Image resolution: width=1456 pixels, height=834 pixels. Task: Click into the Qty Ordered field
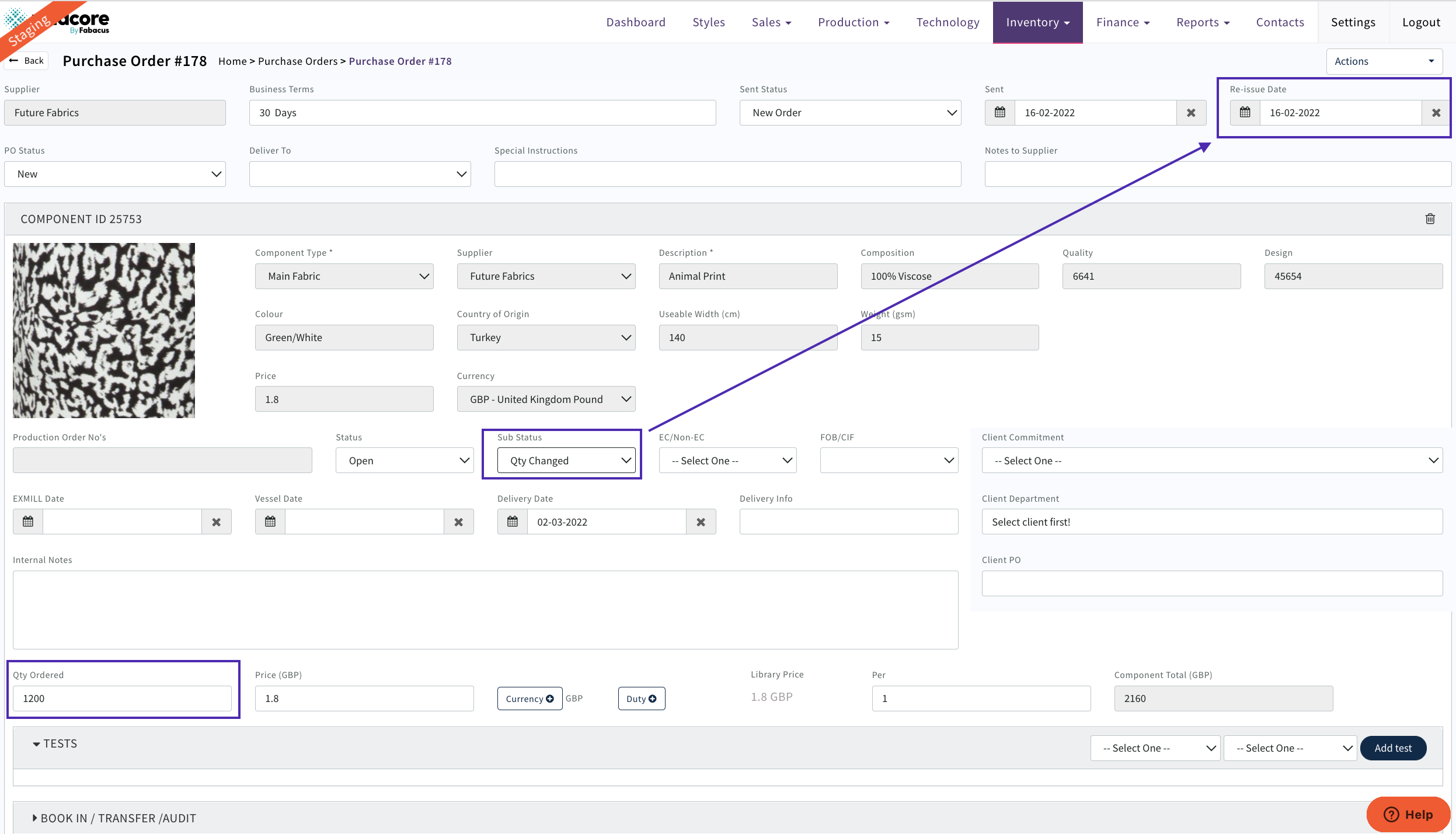pyautogui.click(x=122, y=698)
